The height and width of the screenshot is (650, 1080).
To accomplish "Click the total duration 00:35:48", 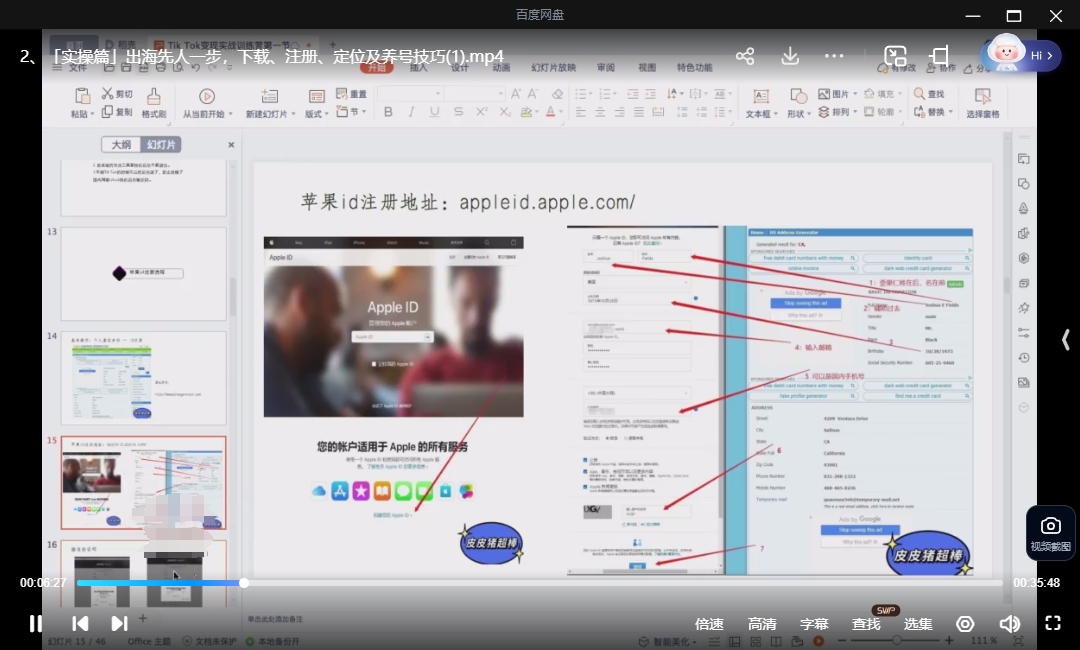I will [x=1037, y=583].
